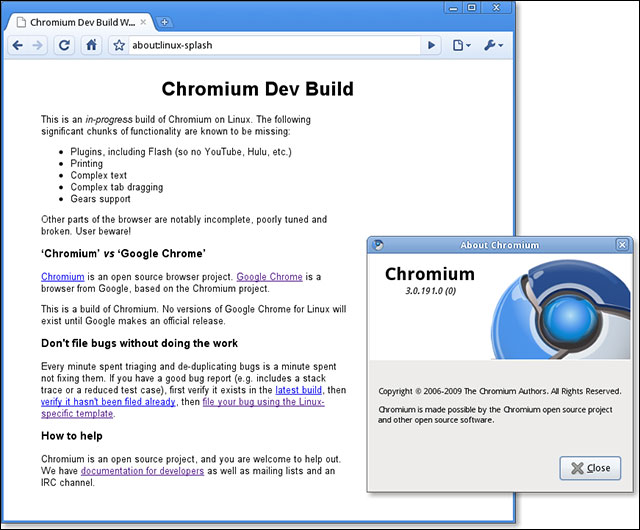640x530 pixels.
Task: Open the wrench tools menu
Action: pos(493,45)
